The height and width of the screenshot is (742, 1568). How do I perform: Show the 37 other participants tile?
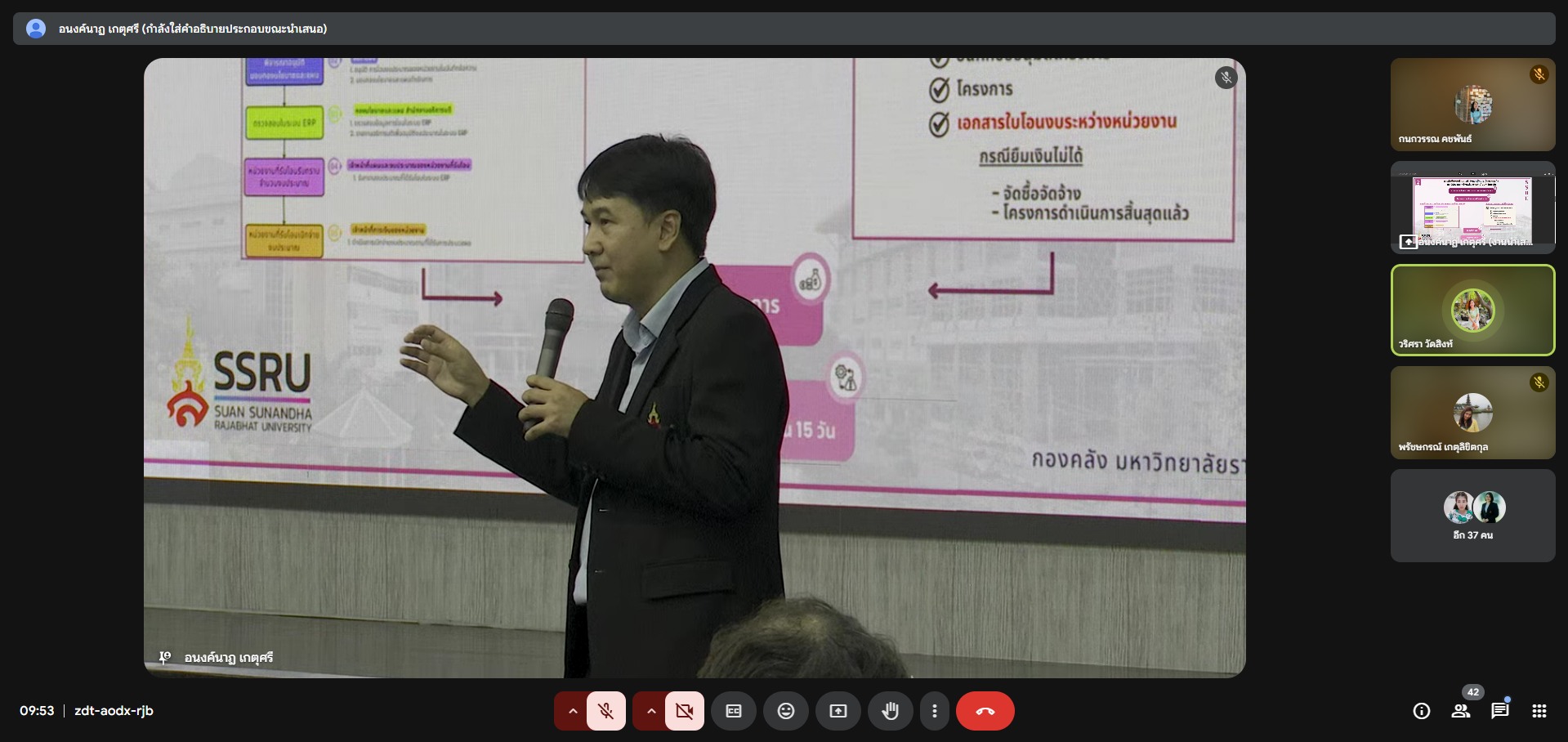(x=1472, y=516)
